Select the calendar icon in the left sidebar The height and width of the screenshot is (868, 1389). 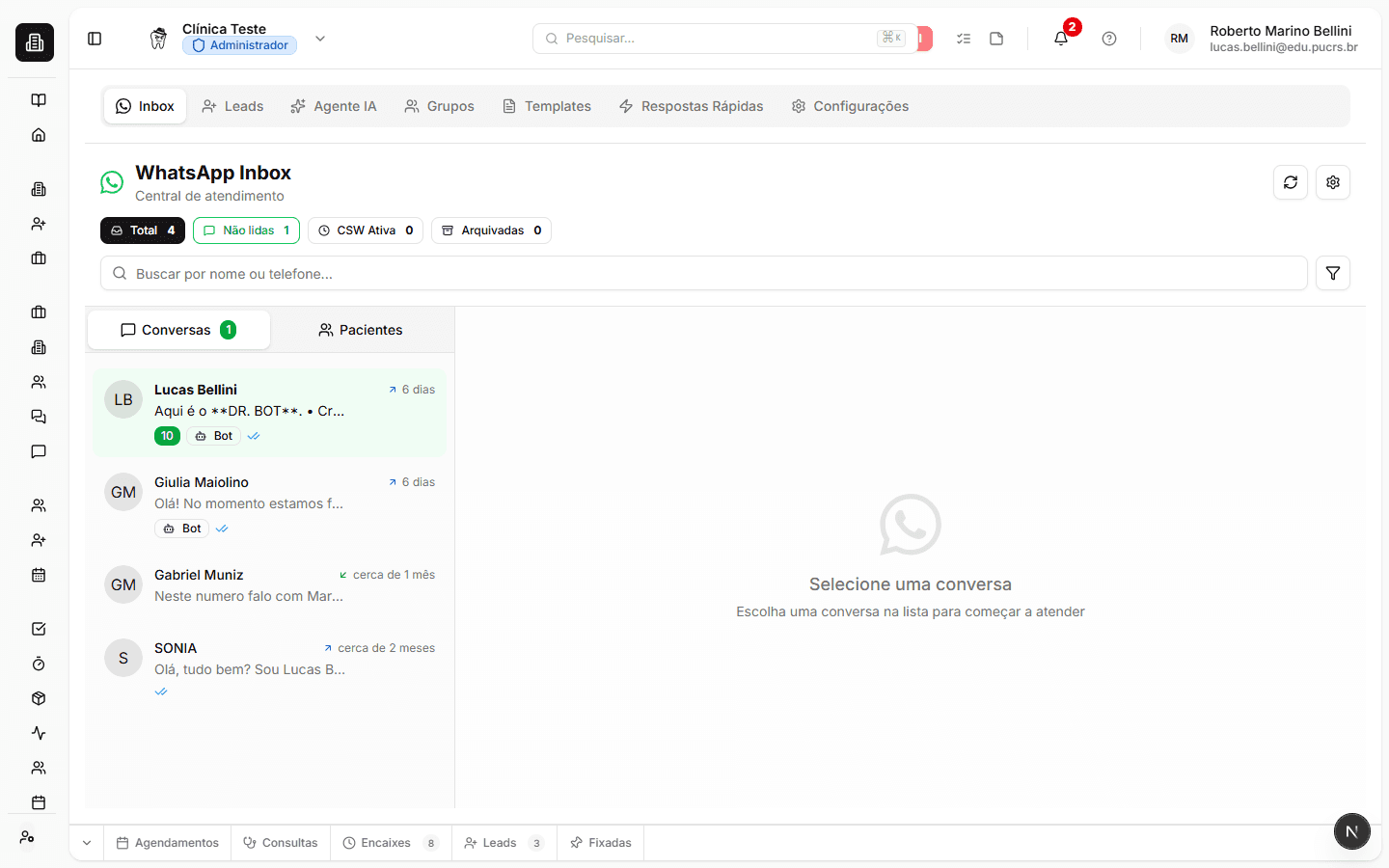tap(38, 575)
